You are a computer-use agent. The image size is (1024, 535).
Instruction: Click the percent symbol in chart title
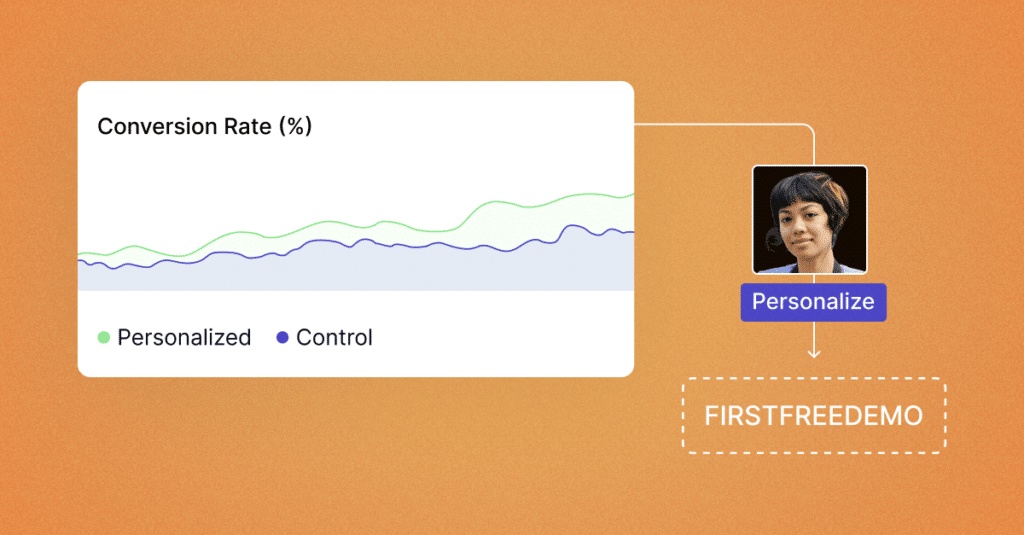pos(296,126)
